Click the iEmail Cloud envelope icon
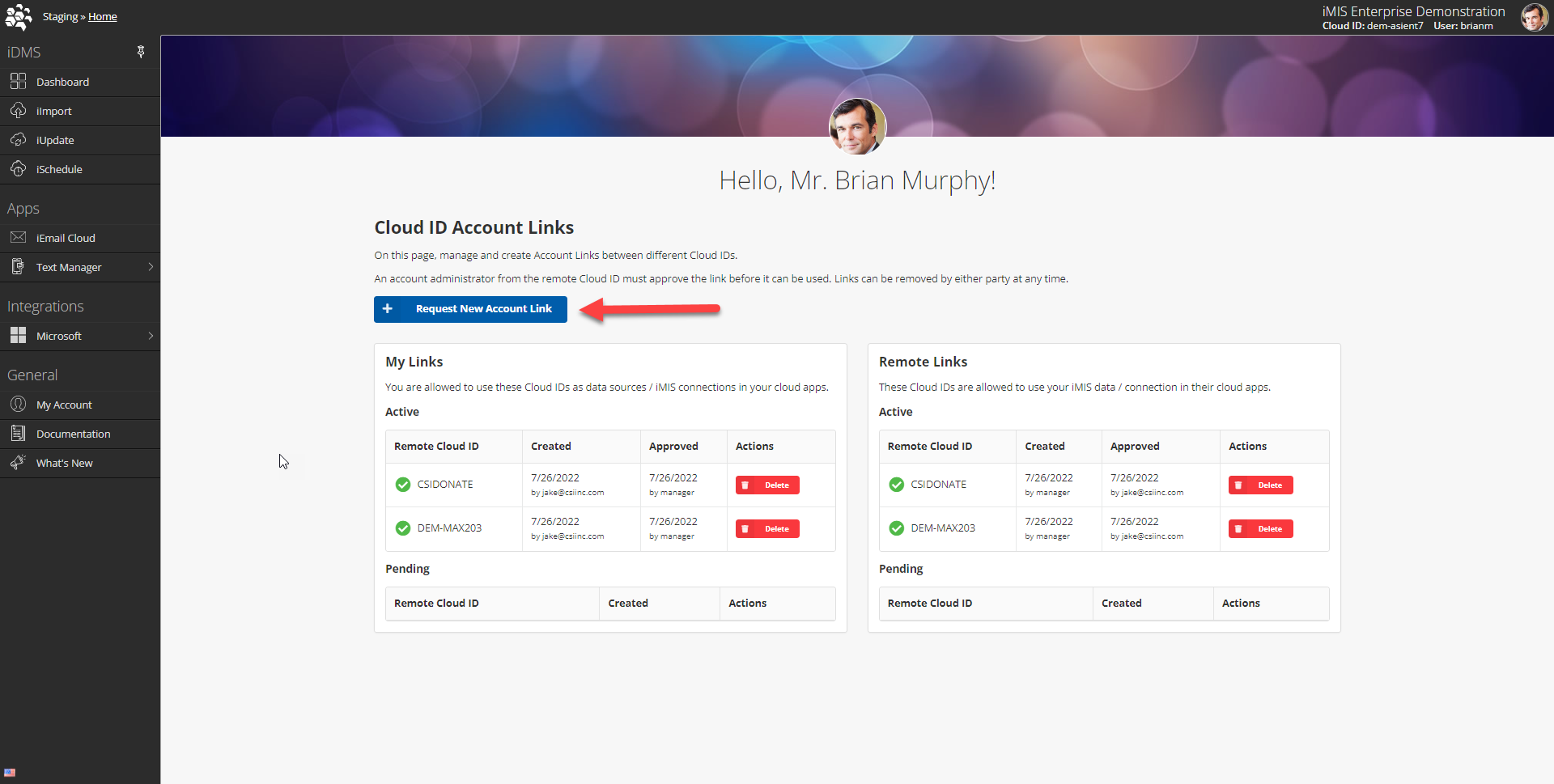1554x784 pixels. [x=18, y=237]
